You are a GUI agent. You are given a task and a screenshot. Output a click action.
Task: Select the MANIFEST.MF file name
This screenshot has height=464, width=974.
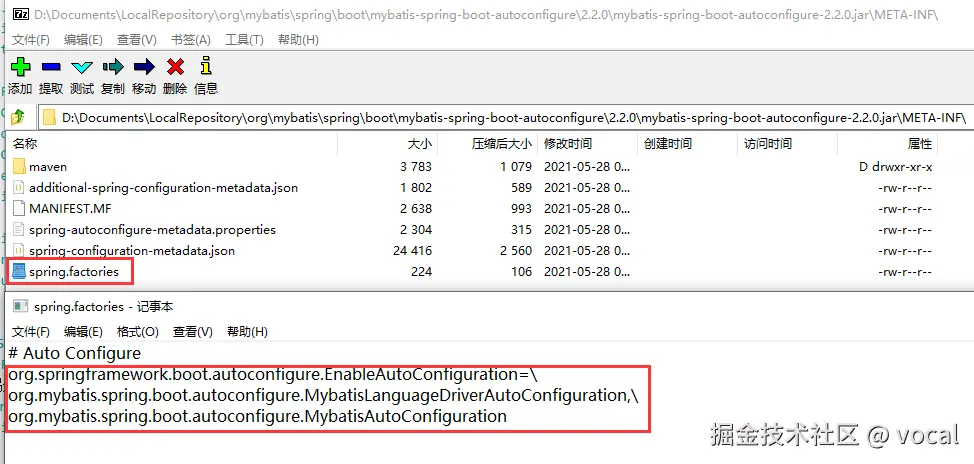point(70,209)
